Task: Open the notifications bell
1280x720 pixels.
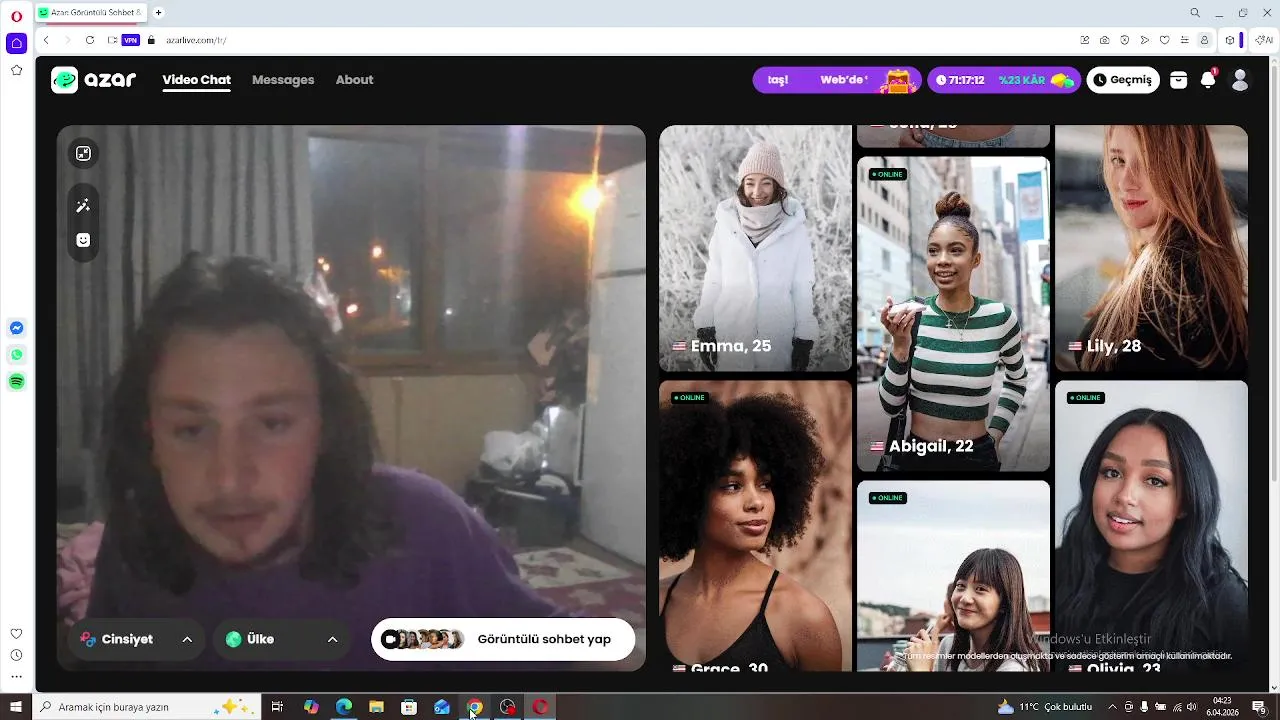Action: (1208, 80)
